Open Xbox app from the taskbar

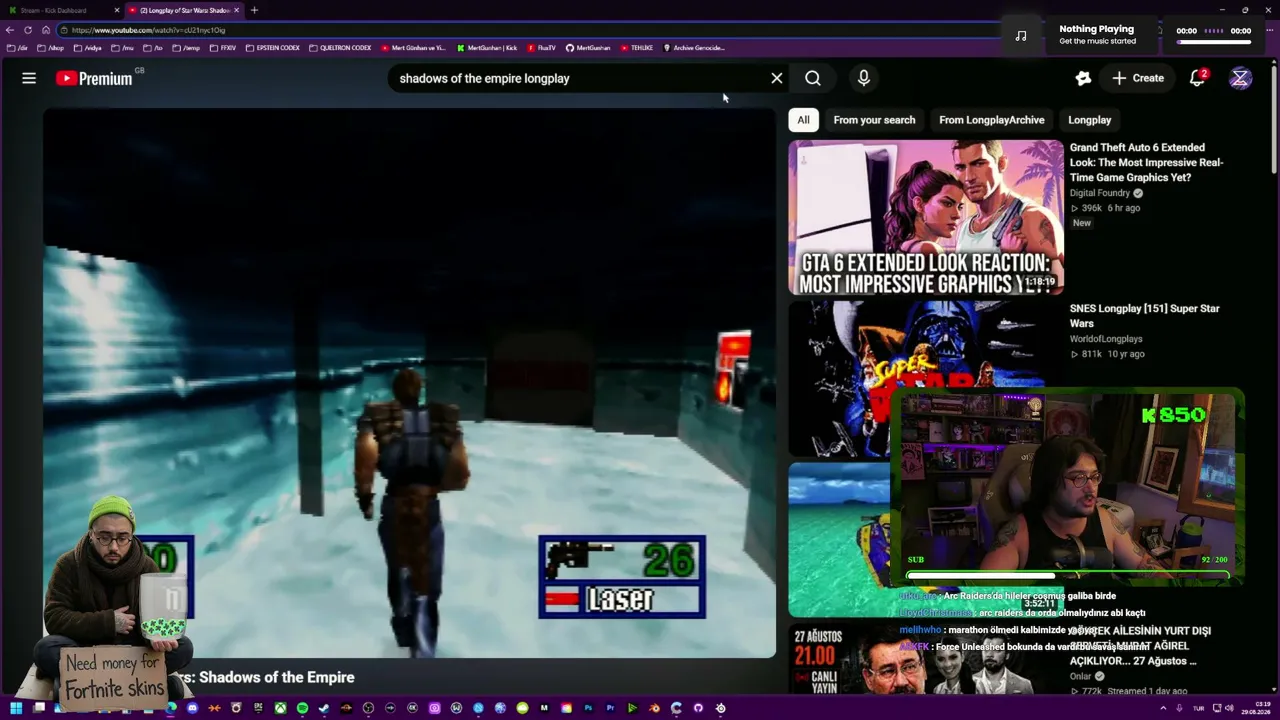[x=280, y=708]
